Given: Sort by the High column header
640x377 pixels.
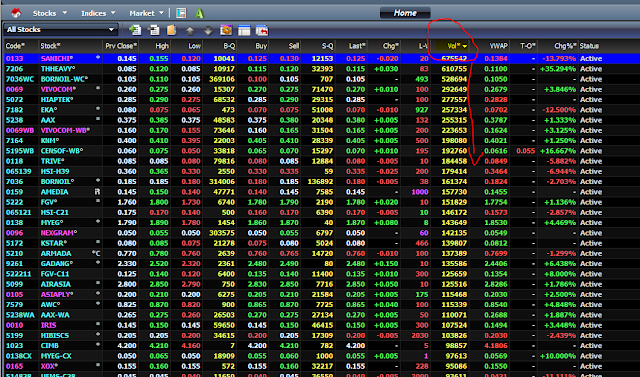Looking at the screenshot, I should (x=162, y=46).
